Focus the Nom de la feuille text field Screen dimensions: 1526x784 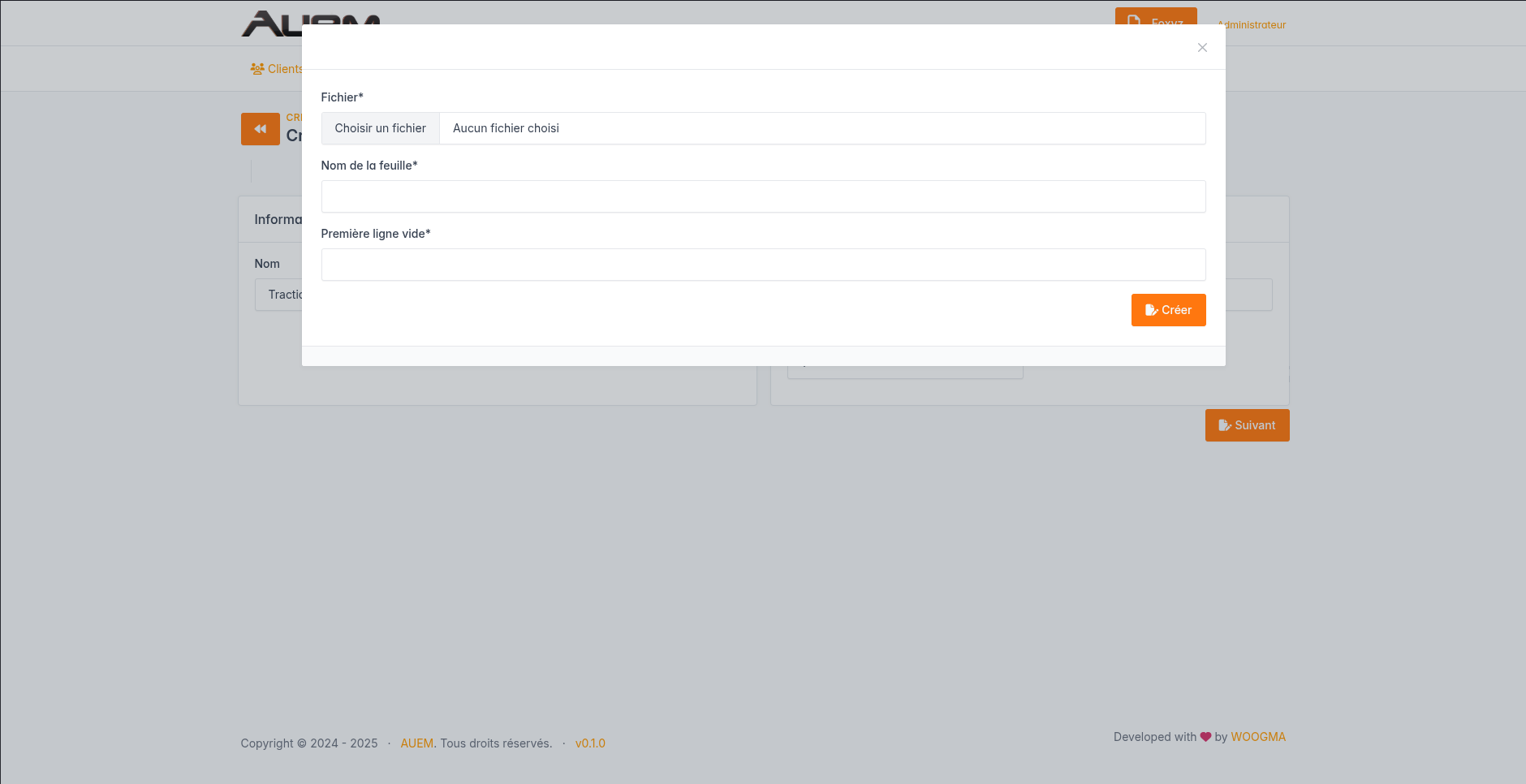point(763,196)
